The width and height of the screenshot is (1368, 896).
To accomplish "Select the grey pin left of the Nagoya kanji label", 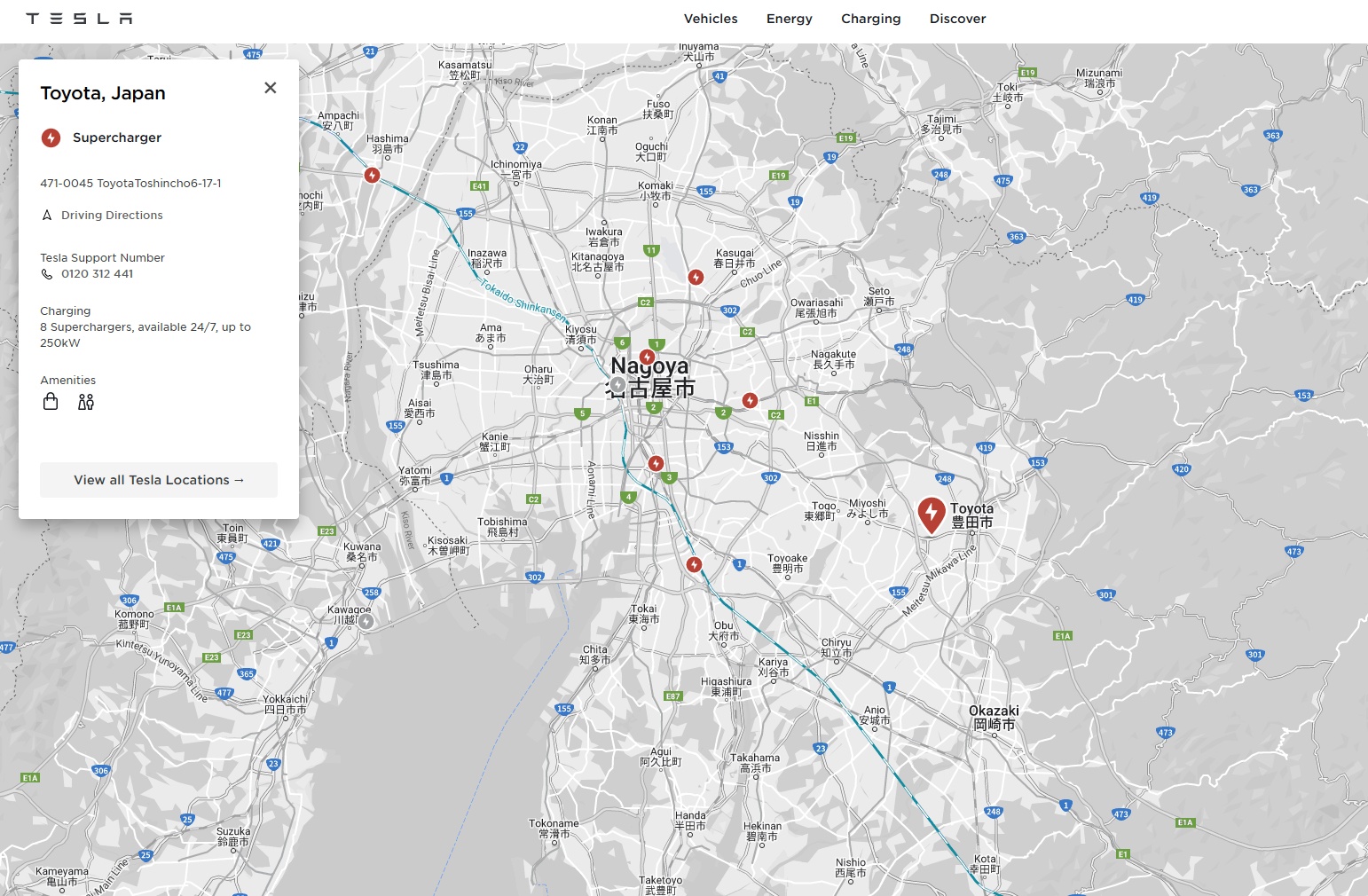I will point(618,384).
